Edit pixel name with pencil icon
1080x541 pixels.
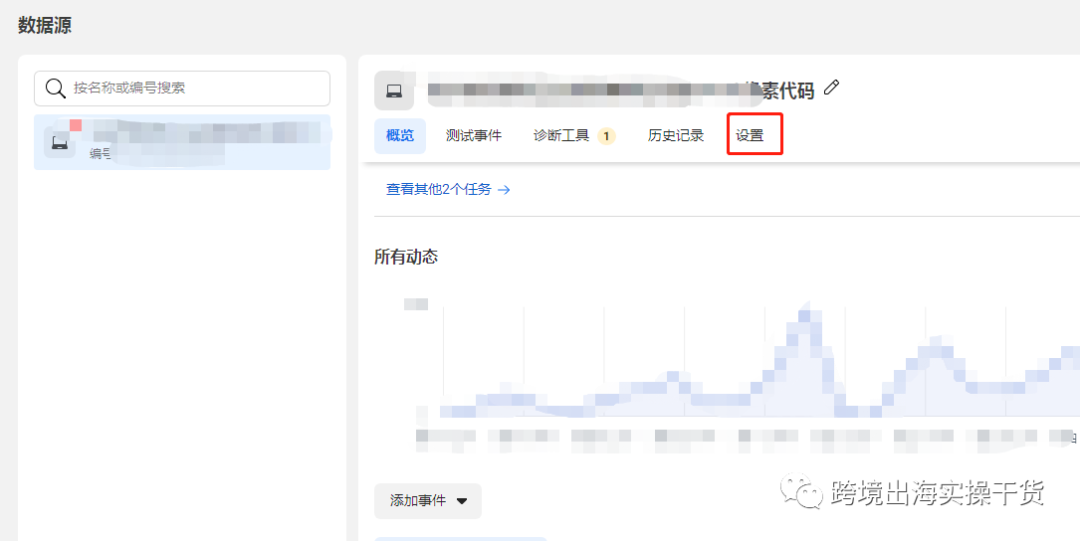831,88
